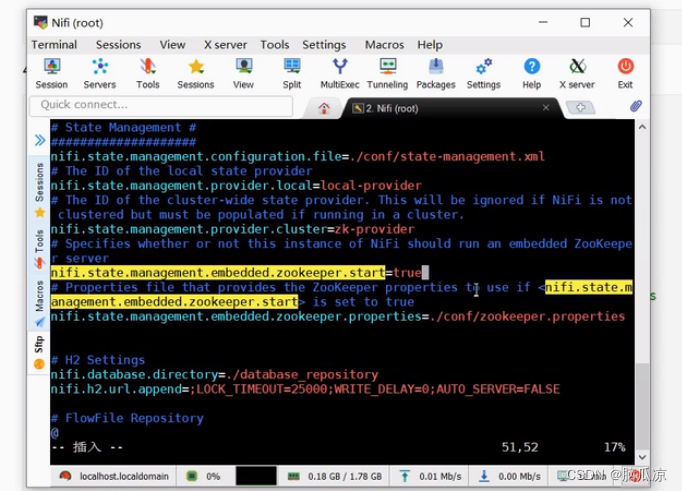The image size is (682, 491).
Task: Click the zk-provider cluster provider line
Action: point(232,229)
